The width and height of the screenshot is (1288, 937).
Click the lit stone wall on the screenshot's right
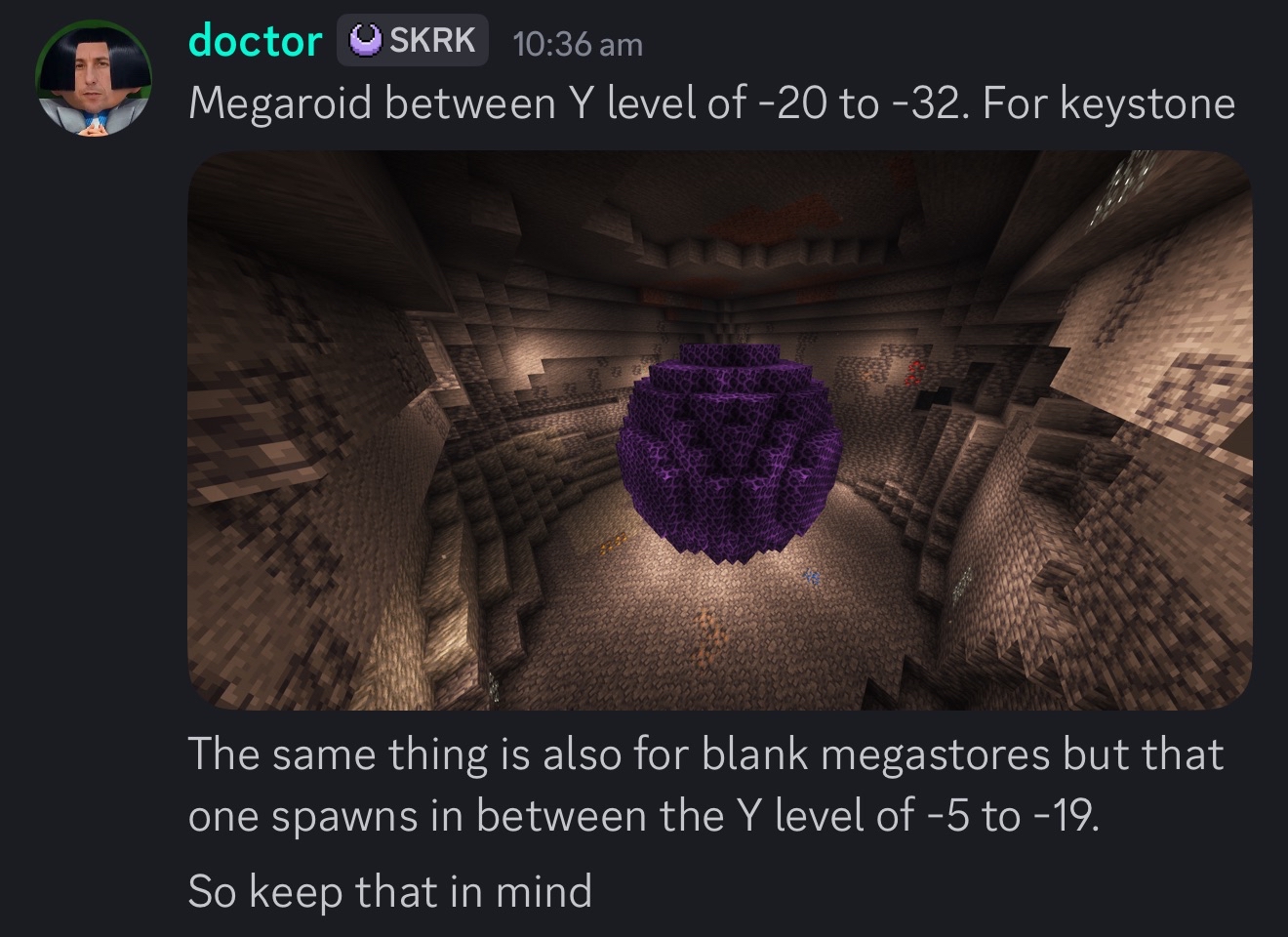(1151, 410)
